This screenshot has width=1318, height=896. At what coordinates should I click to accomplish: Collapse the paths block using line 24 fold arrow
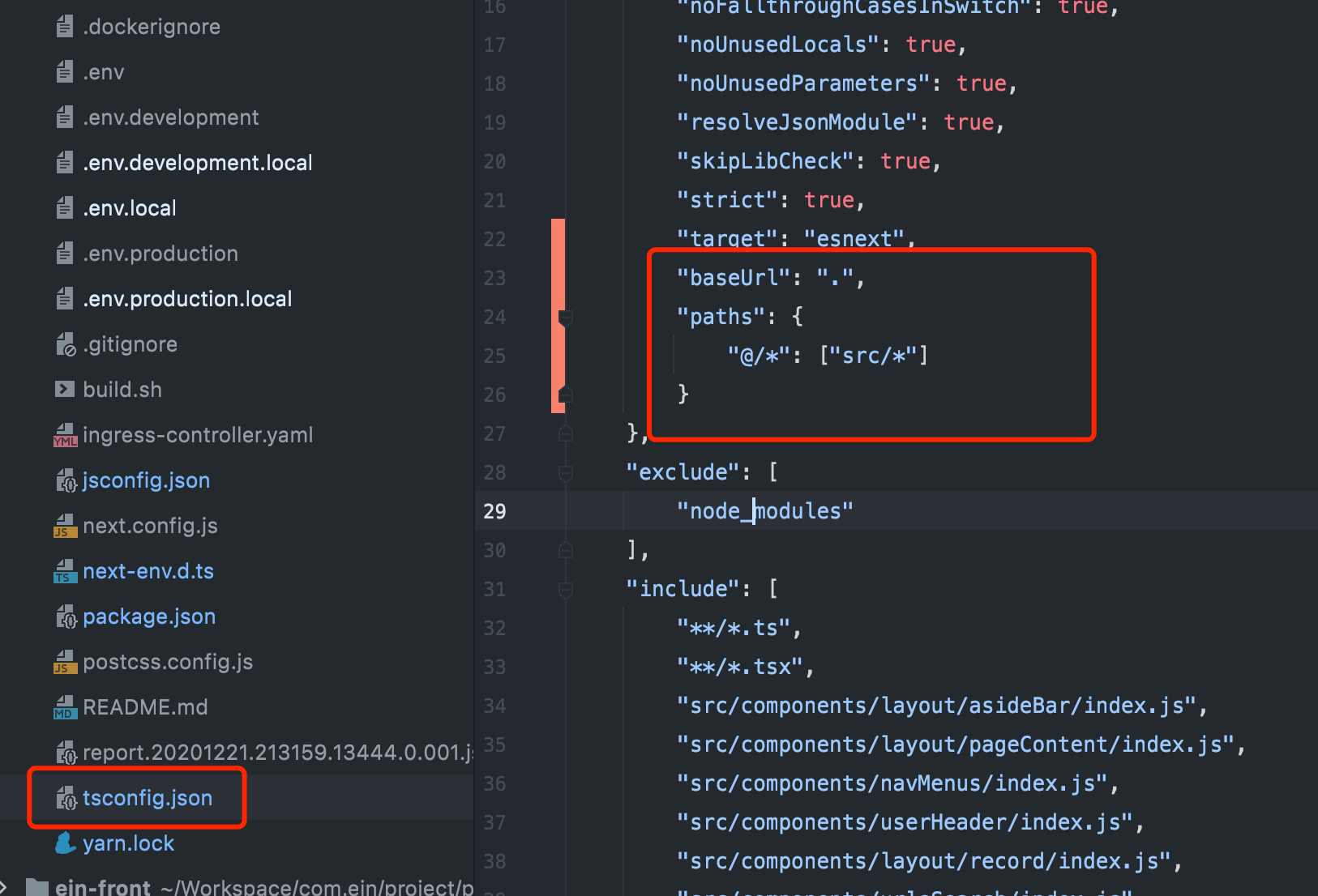point(565,318)
